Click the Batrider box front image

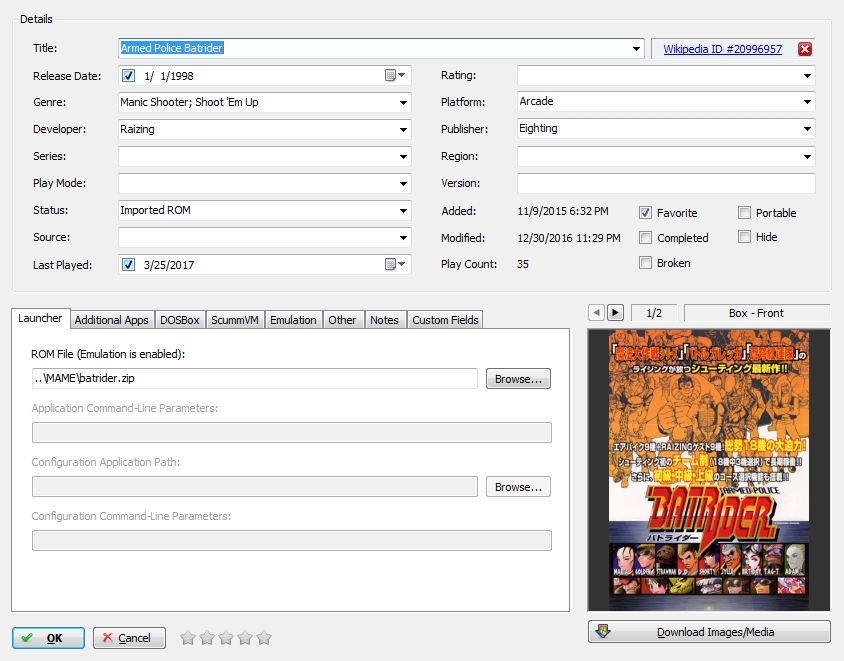709,470
